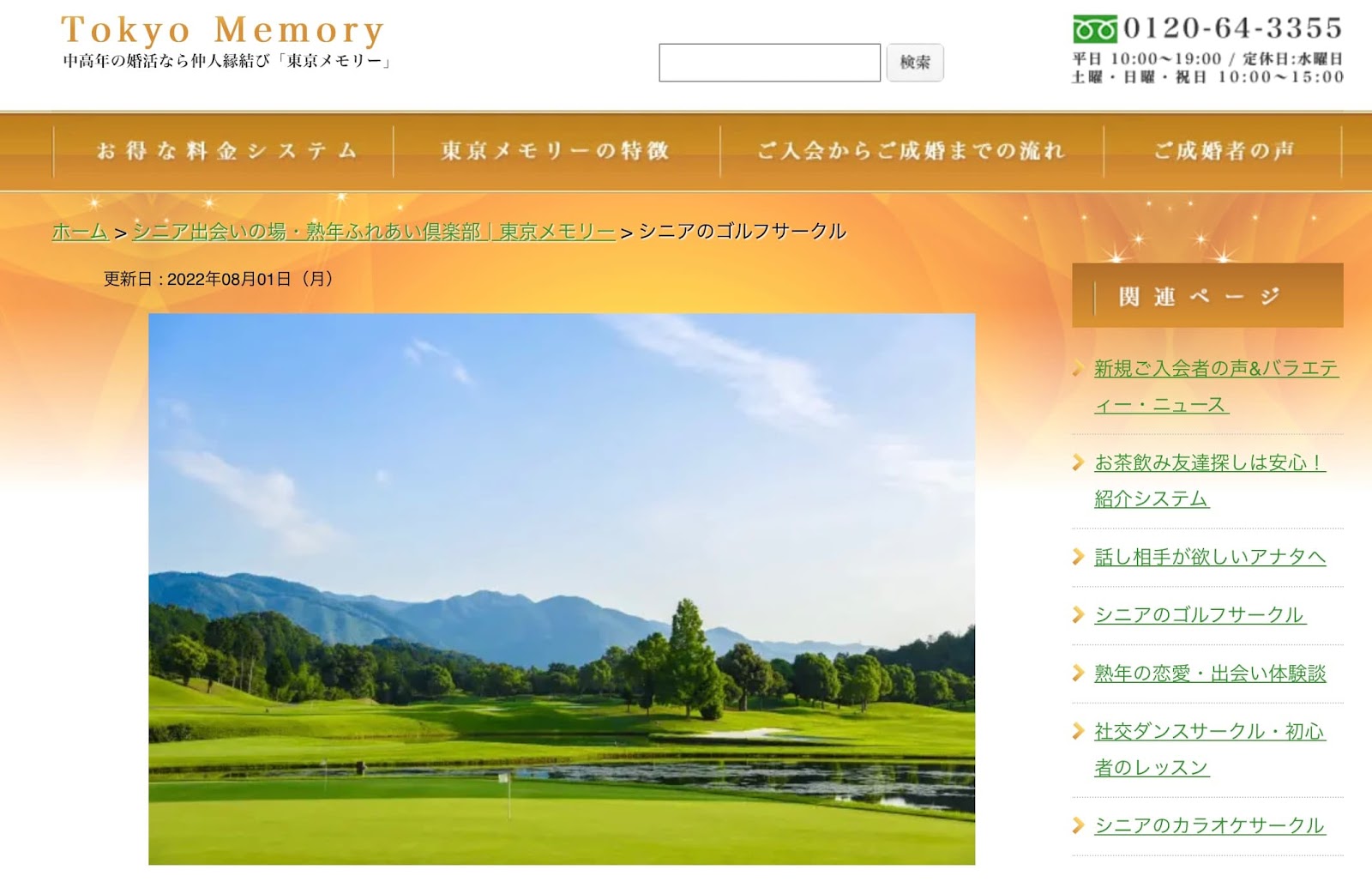Click the free-dial phone icon

tap(1095, 29)
